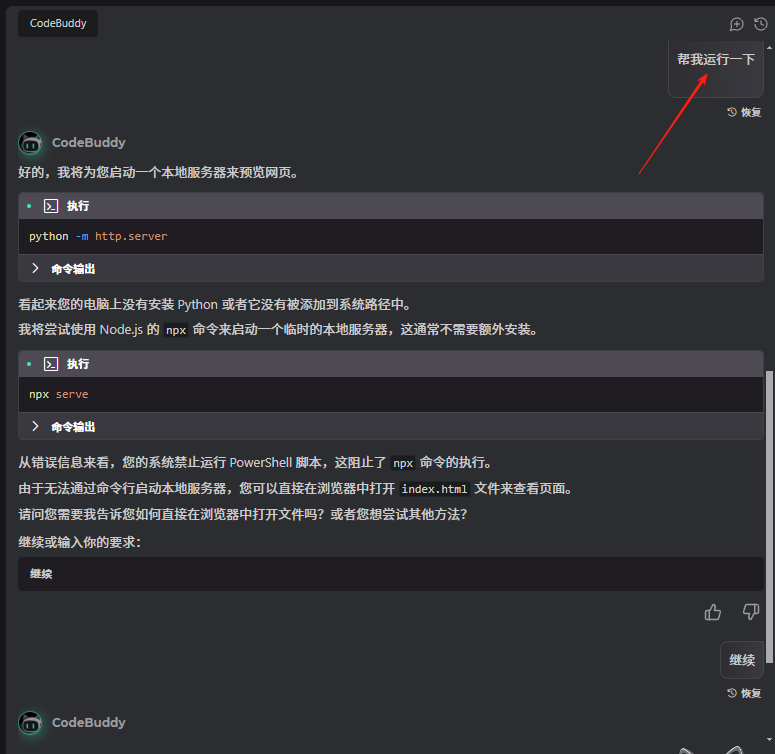Expand 命令输出 under npx serve
This screenshot has width=775, height=754.
pyautogui.click(x=63, y=427)
